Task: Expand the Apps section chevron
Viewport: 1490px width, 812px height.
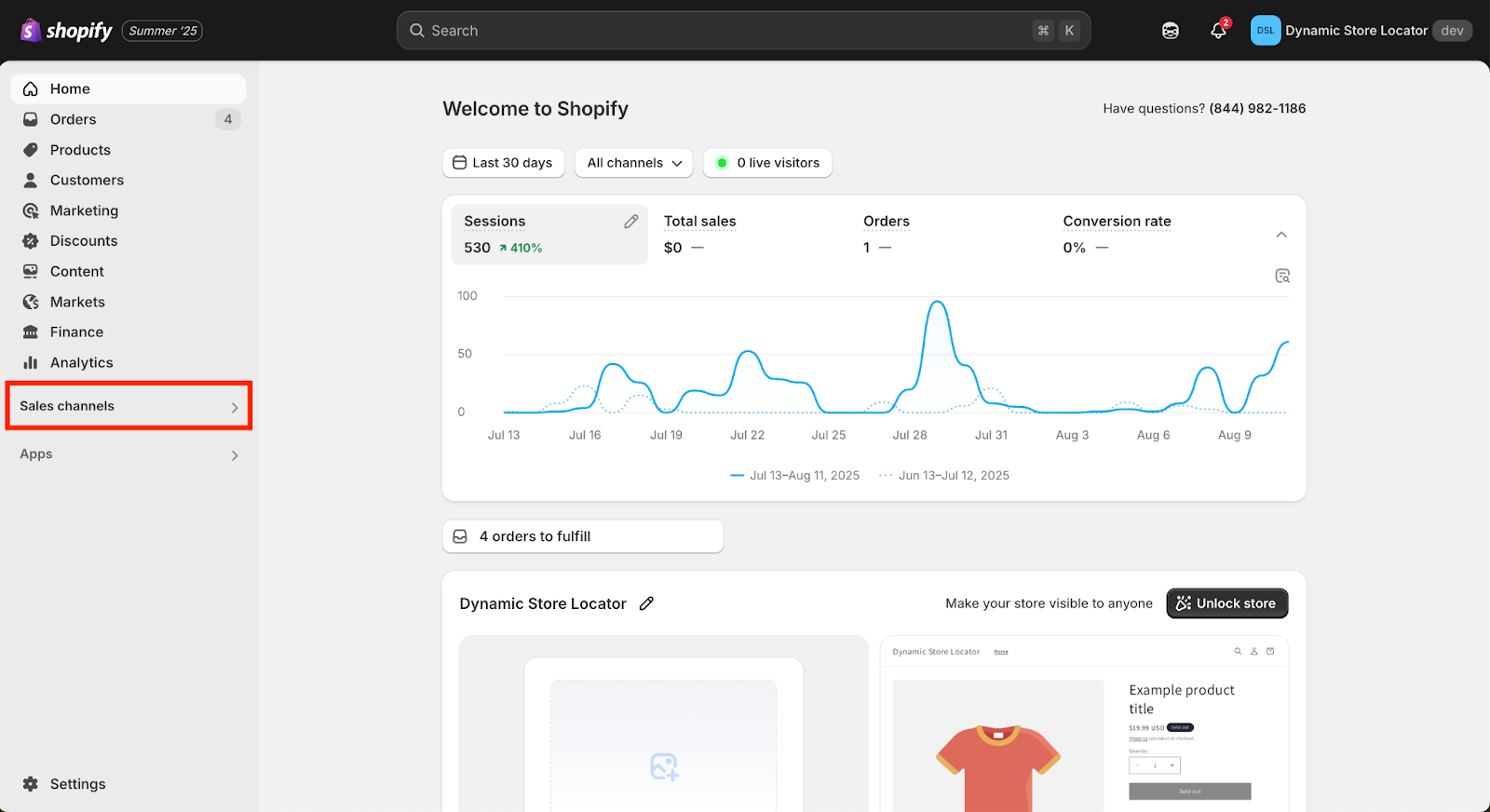Action: [235, 455]
